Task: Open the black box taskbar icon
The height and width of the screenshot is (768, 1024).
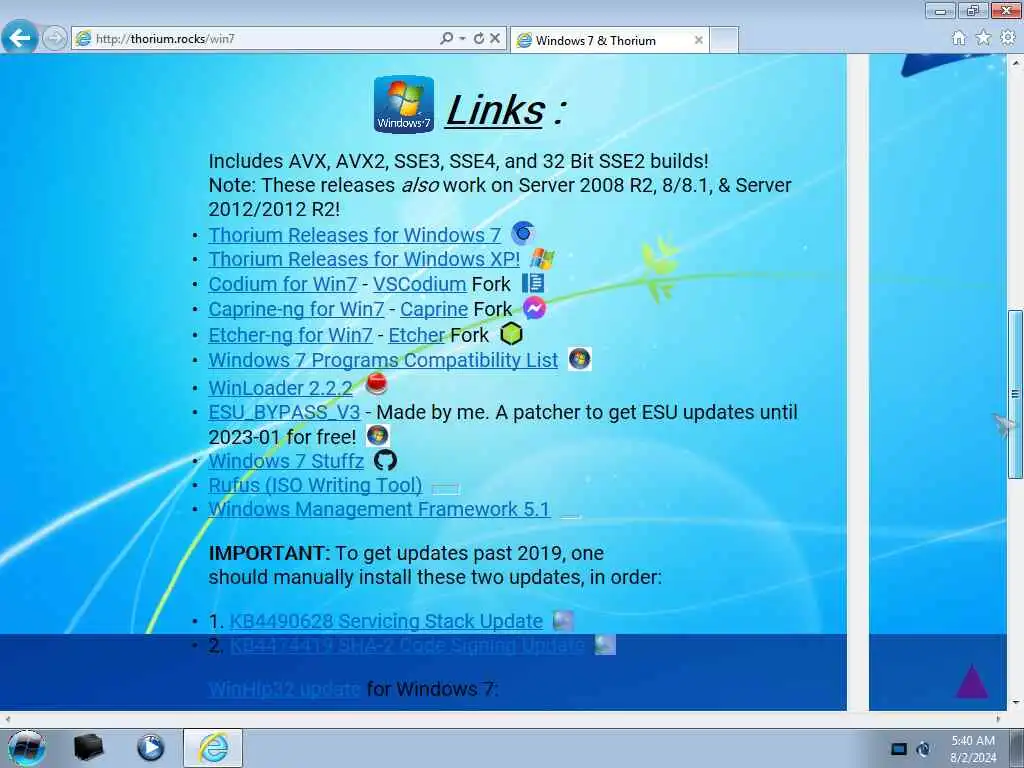Action: (88, 748)
